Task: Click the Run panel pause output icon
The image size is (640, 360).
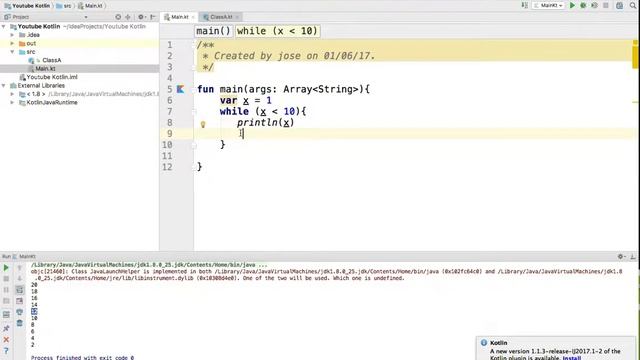Action: [x=6, y=290]
